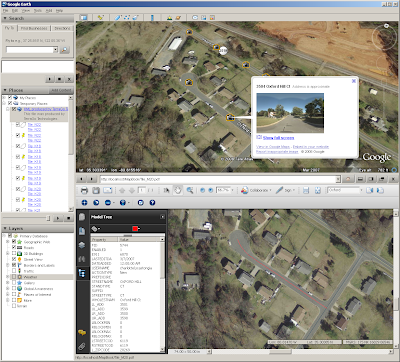
Task: Open the Collaborate dropdown menu
Action: 256,190
